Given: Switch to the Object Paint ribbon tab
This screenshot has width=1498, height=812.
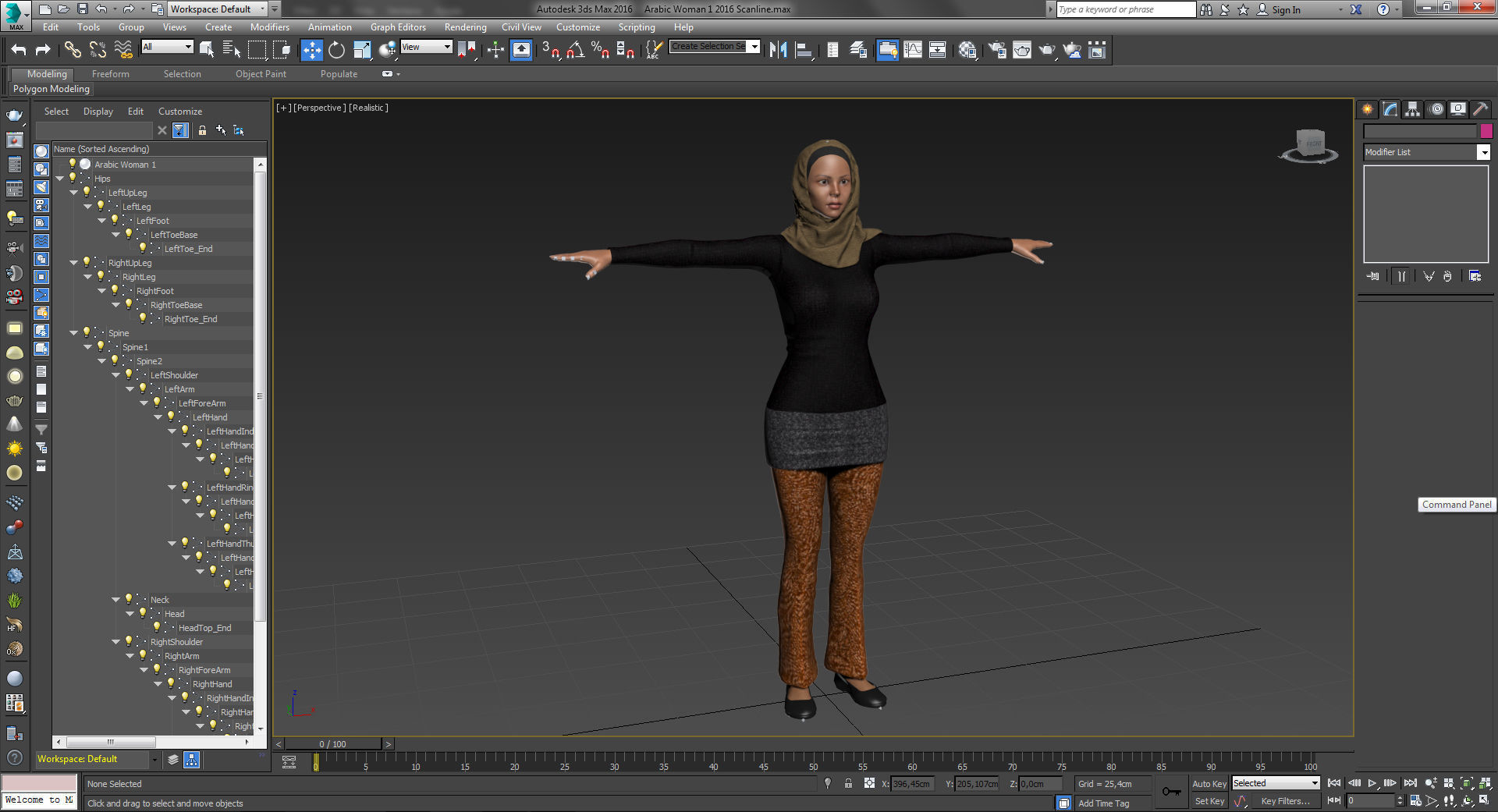Looking at the screenshot, I should pos(261,74).
